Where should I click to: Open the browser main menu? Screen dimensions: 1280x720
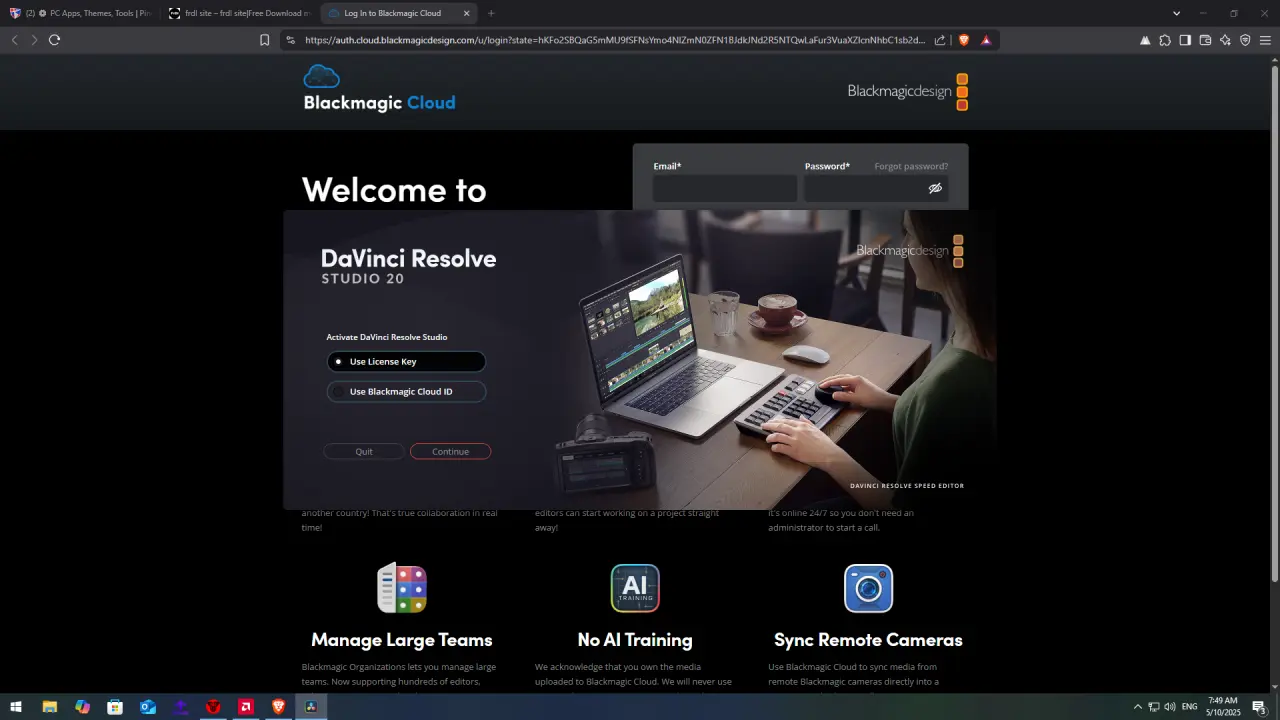[1265, 40]
